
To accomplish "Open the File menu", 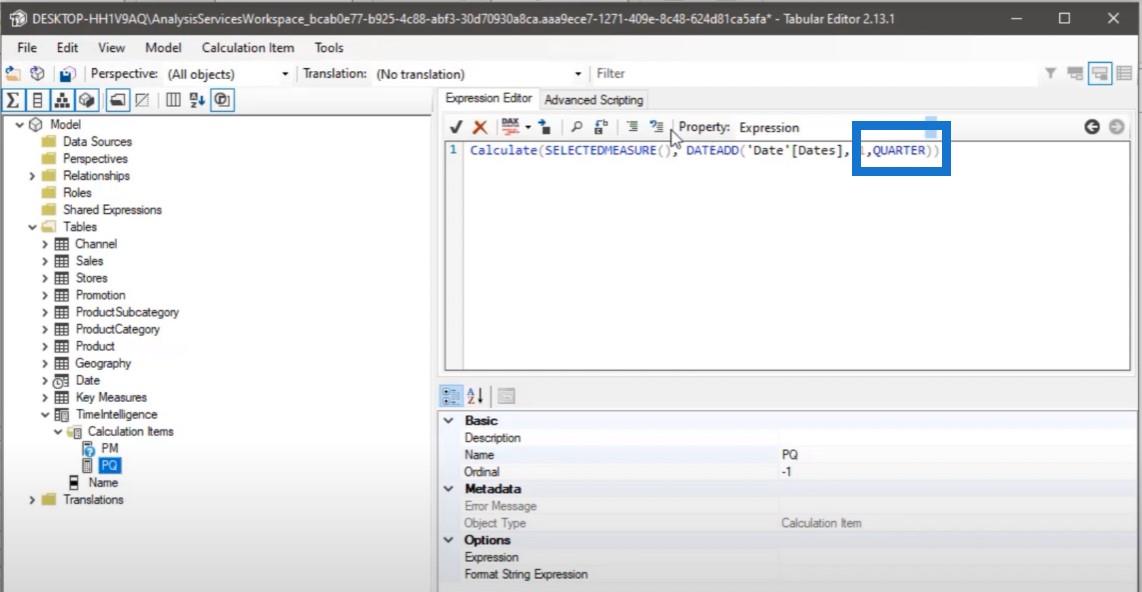I will coord(27,47).
